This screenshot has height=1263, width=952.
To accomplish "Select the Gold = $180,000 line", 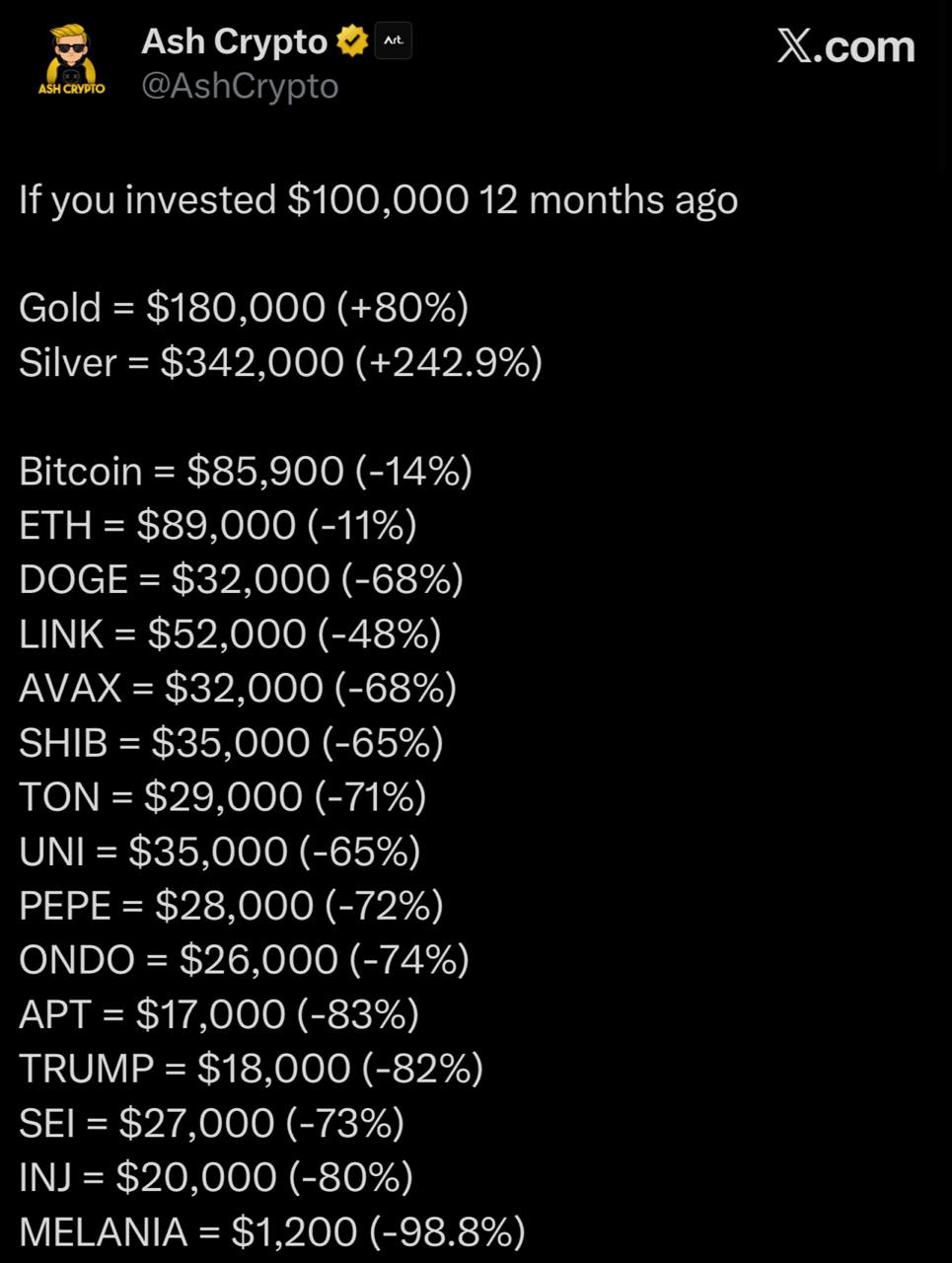I will tap(244, 308).
